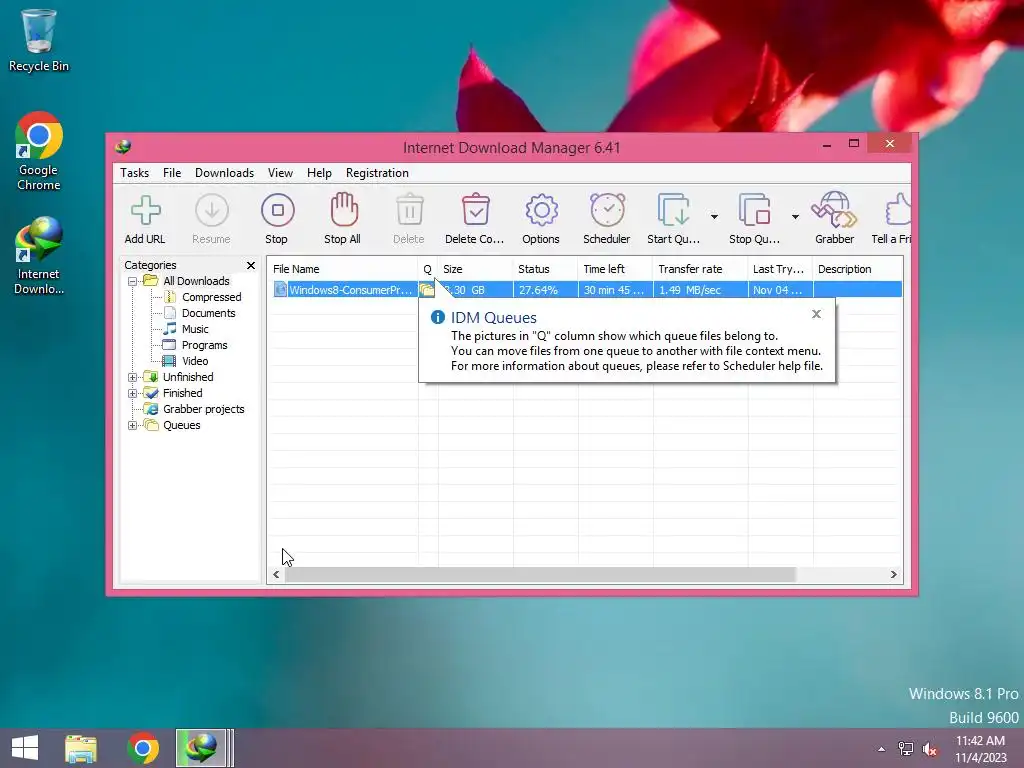Viewport: 1024px width, 768px height.
Task: Select the Music category
Action: (195, 329)
